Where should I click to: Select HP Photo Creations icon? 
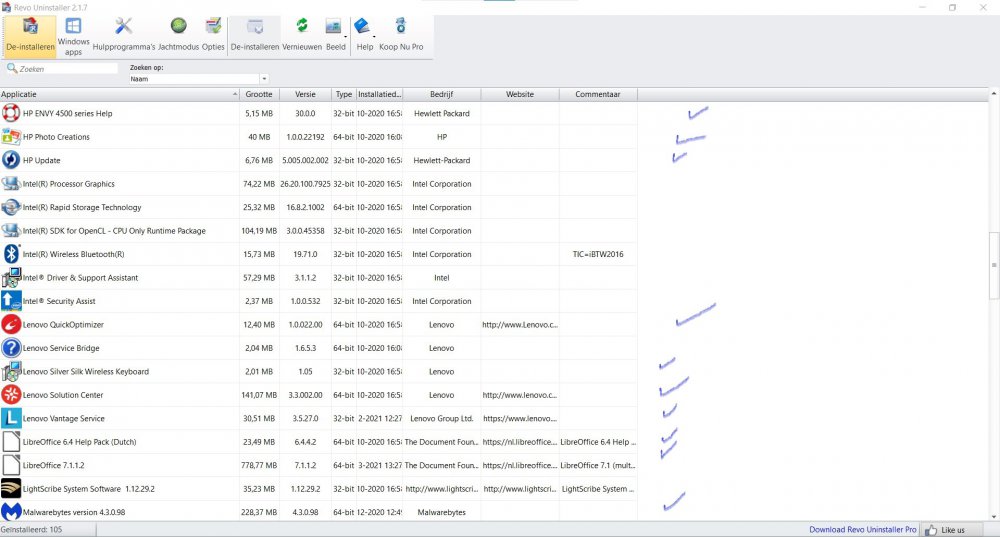click(11, 137)
